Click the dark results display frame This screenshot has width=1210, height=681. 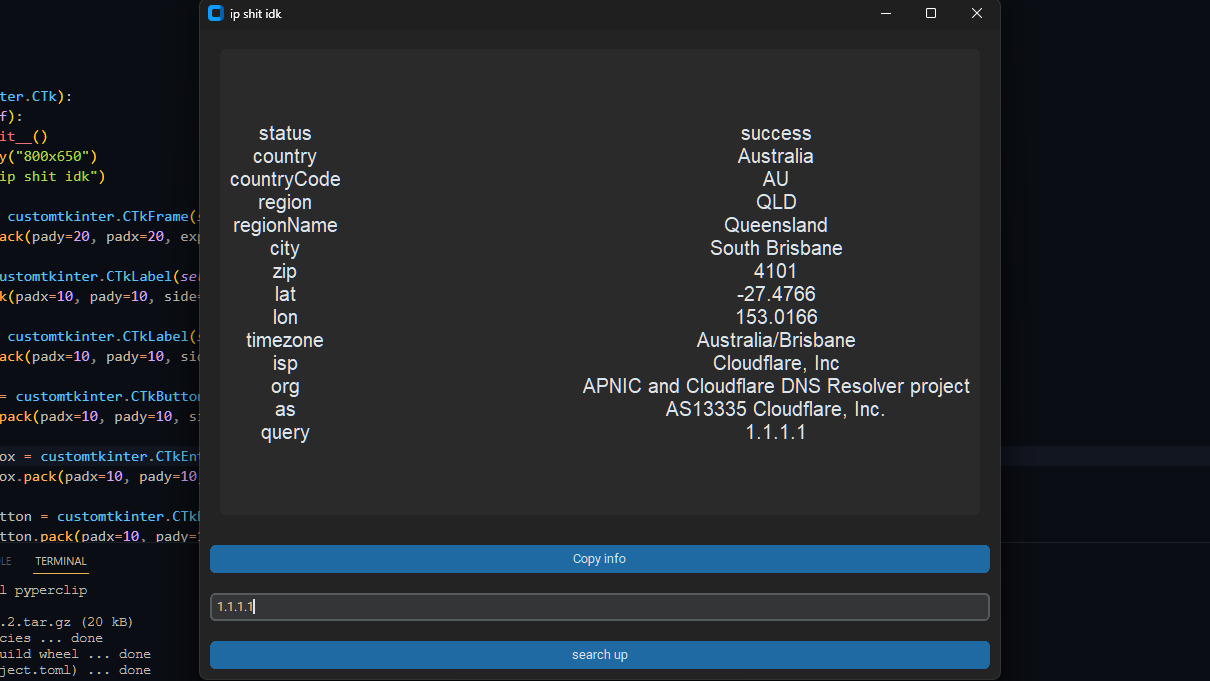599,480
